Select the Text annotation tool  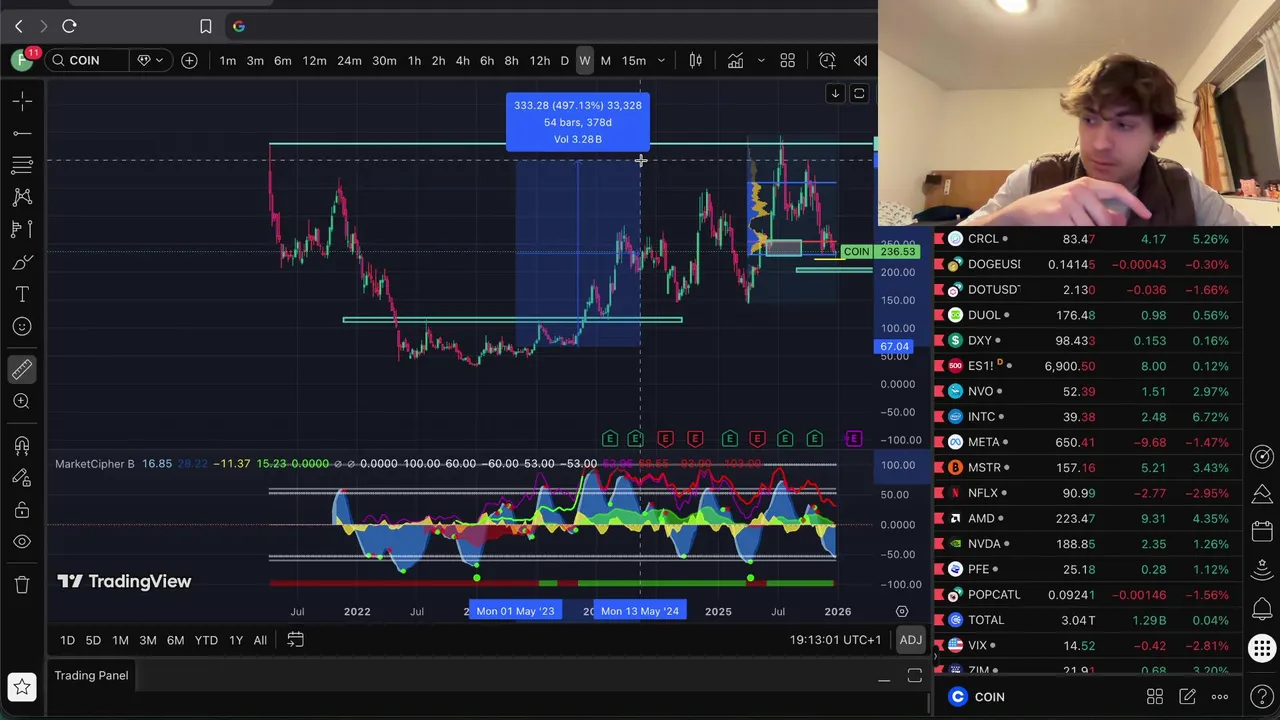[22, 294]
